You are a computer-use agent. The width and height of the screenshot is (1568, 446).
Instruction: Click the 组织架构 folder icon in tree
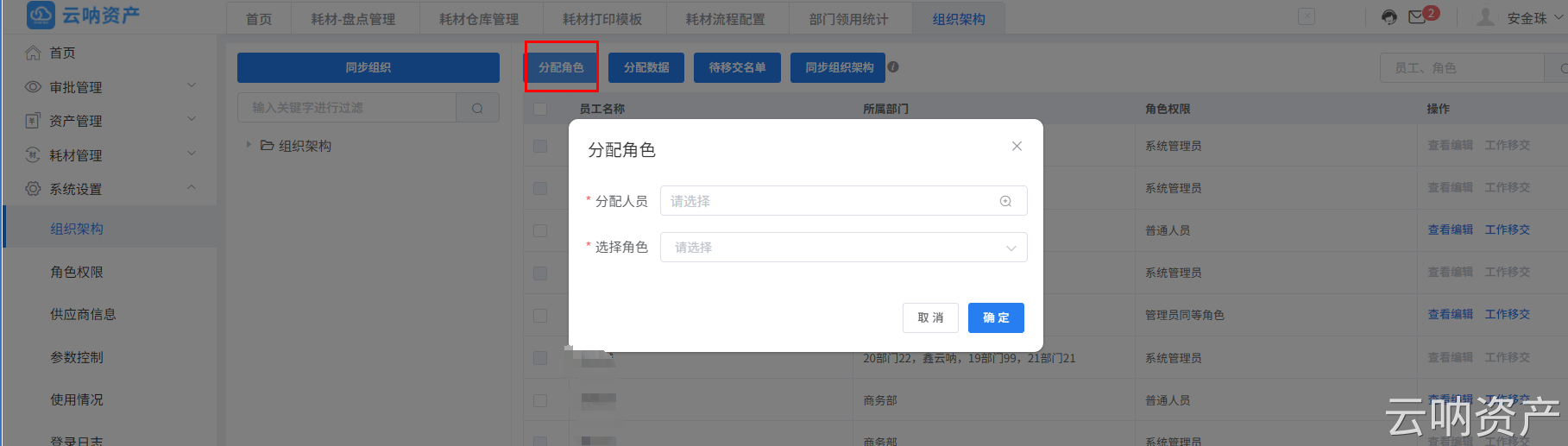pos(268,146)
